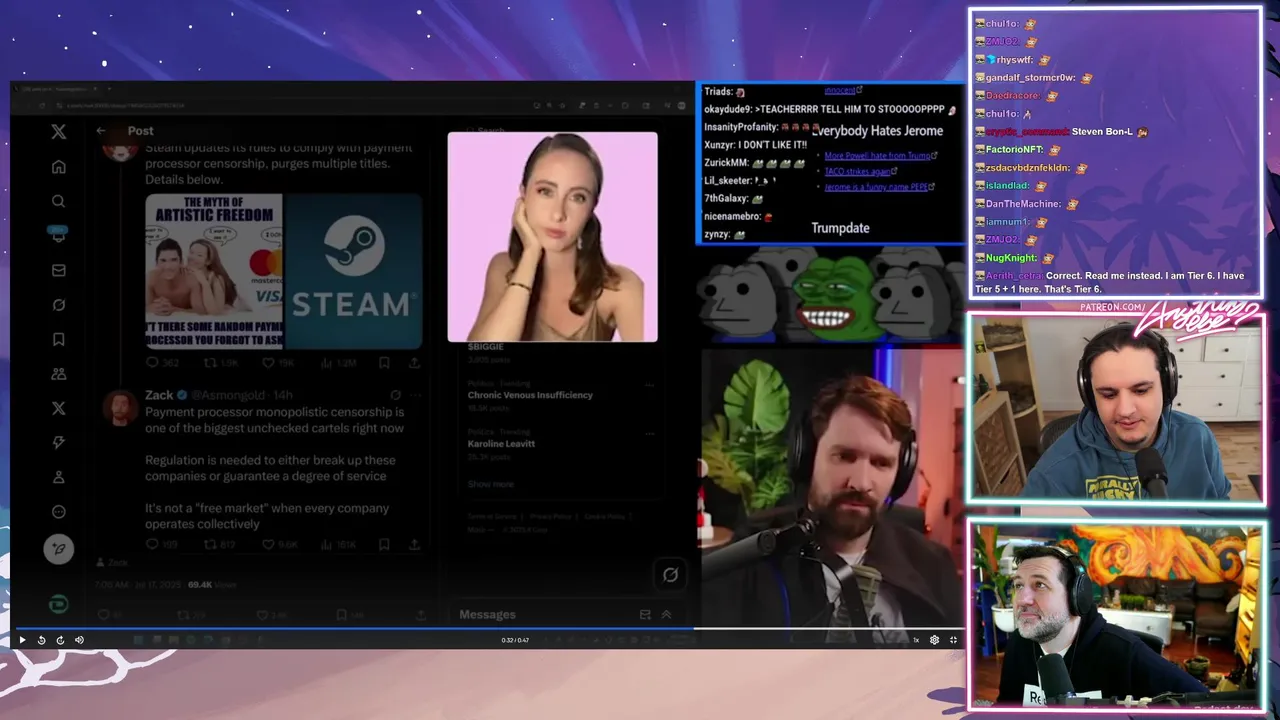Open Karoline Leavitt trending topic

(x=501, y=443)
